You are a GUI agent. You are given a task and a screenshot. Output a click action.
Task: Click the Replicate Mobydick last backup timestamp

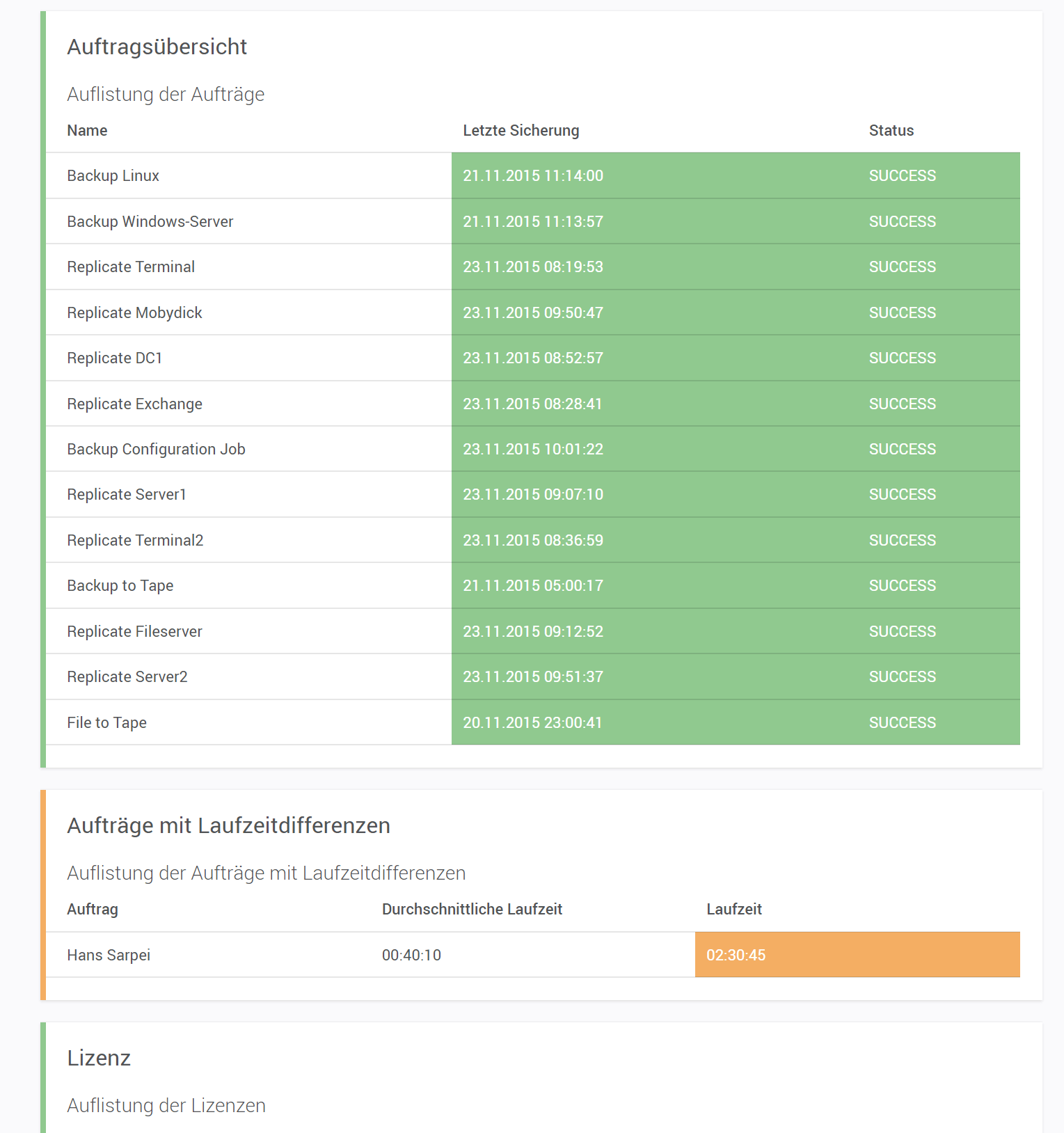tap(532, 313)
